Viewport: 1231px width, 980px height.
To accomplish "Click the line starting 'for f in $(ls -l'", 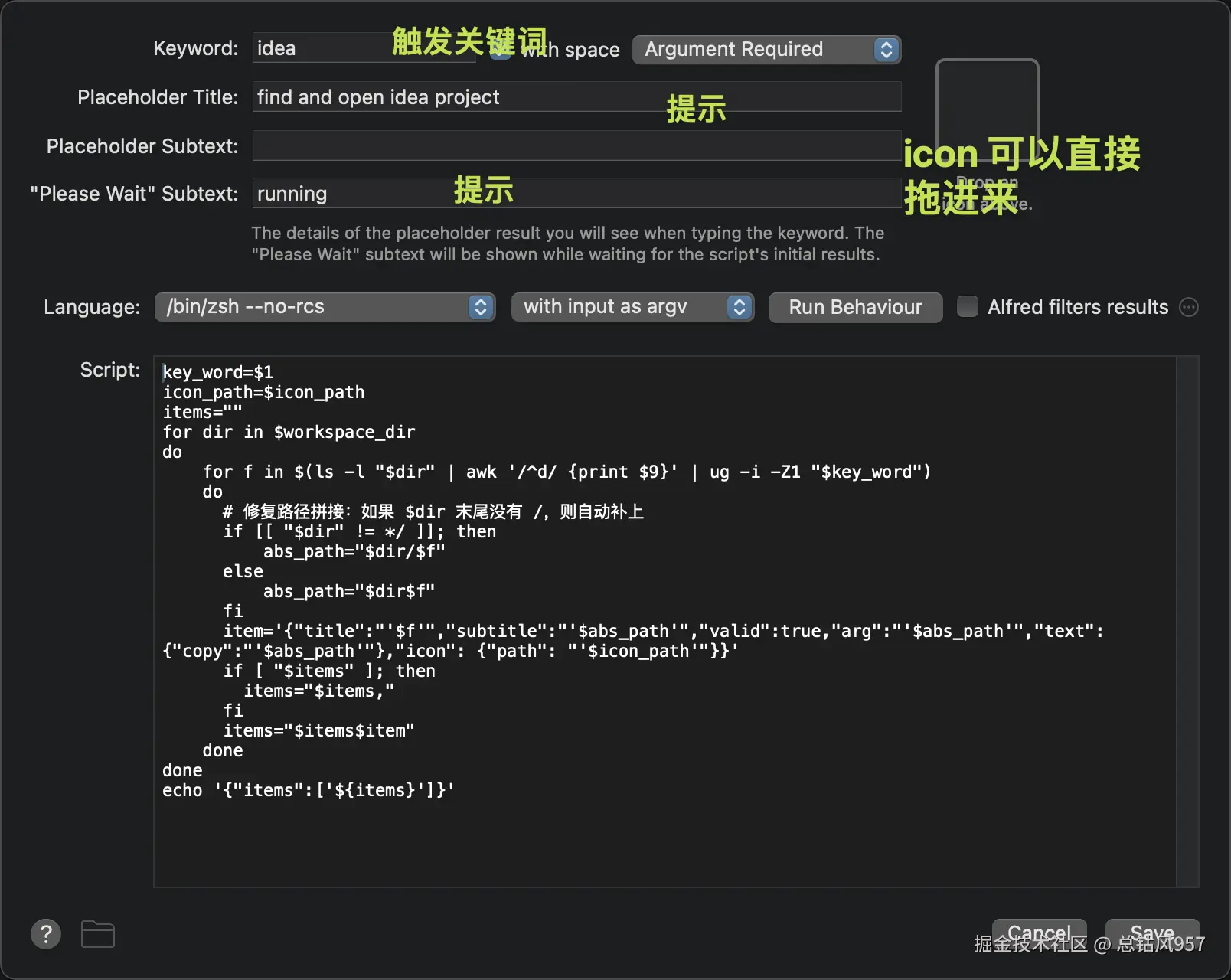I will tap(567, 472).
